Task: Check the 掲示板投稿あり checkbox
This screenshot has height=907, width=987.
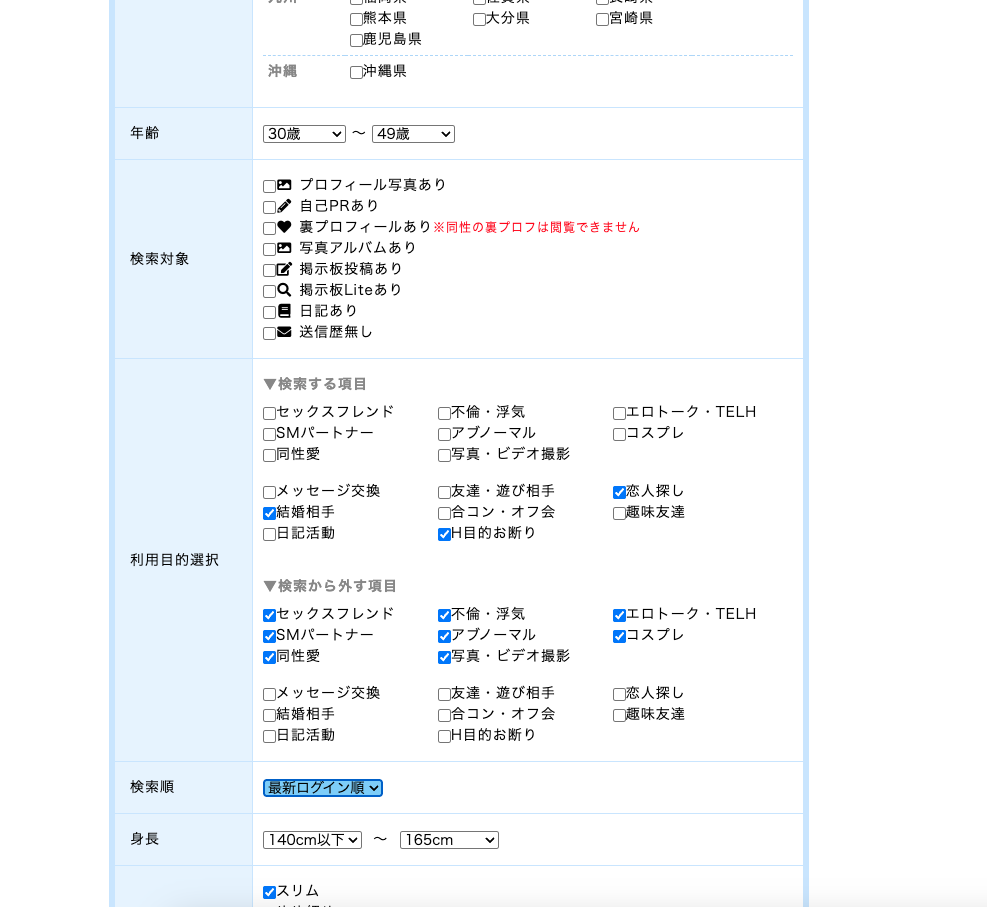Action: pyautogui.click(x=269, y=270)
